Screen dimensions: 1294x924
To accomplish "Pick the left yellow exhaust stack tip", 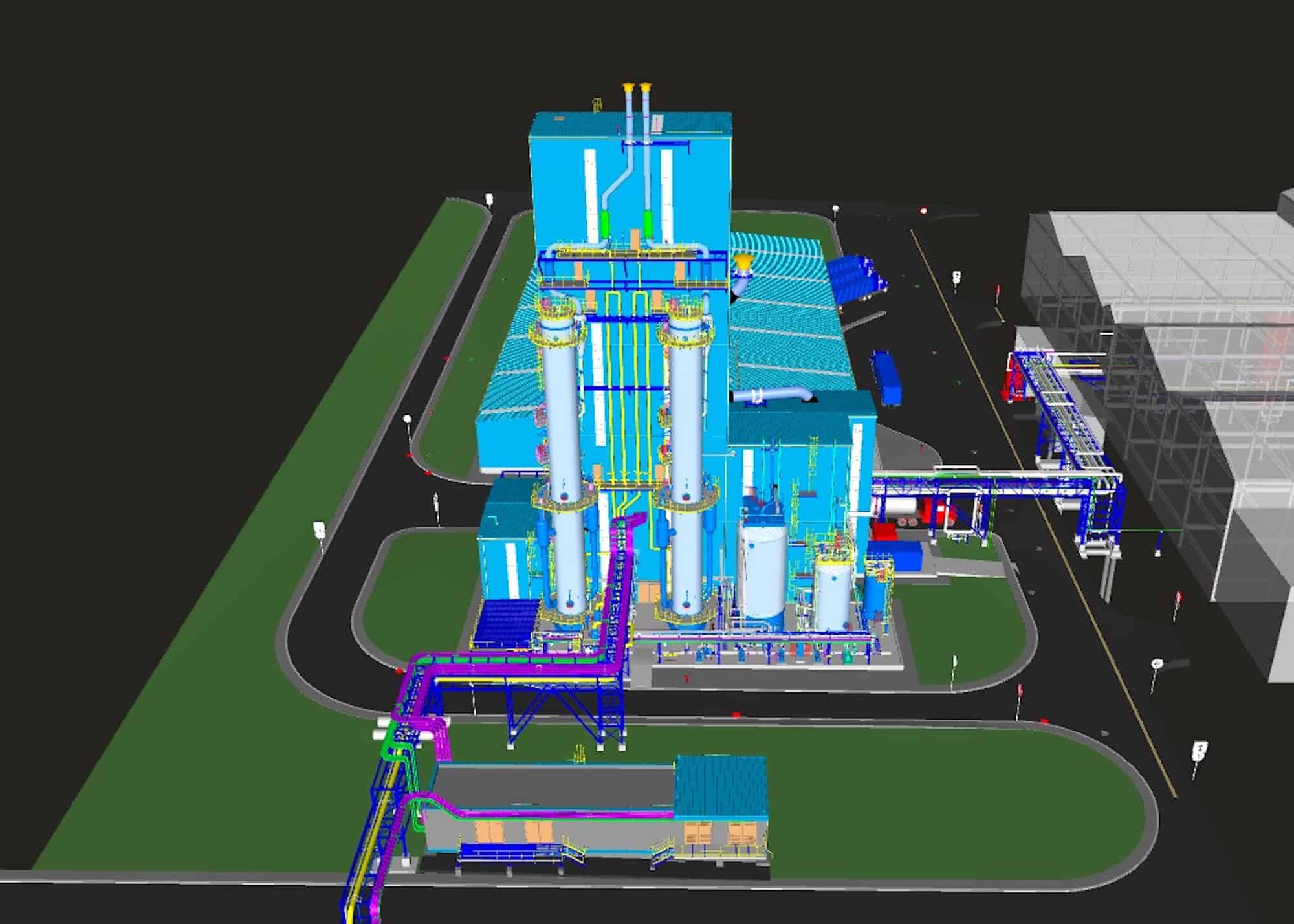I will 628,87.
